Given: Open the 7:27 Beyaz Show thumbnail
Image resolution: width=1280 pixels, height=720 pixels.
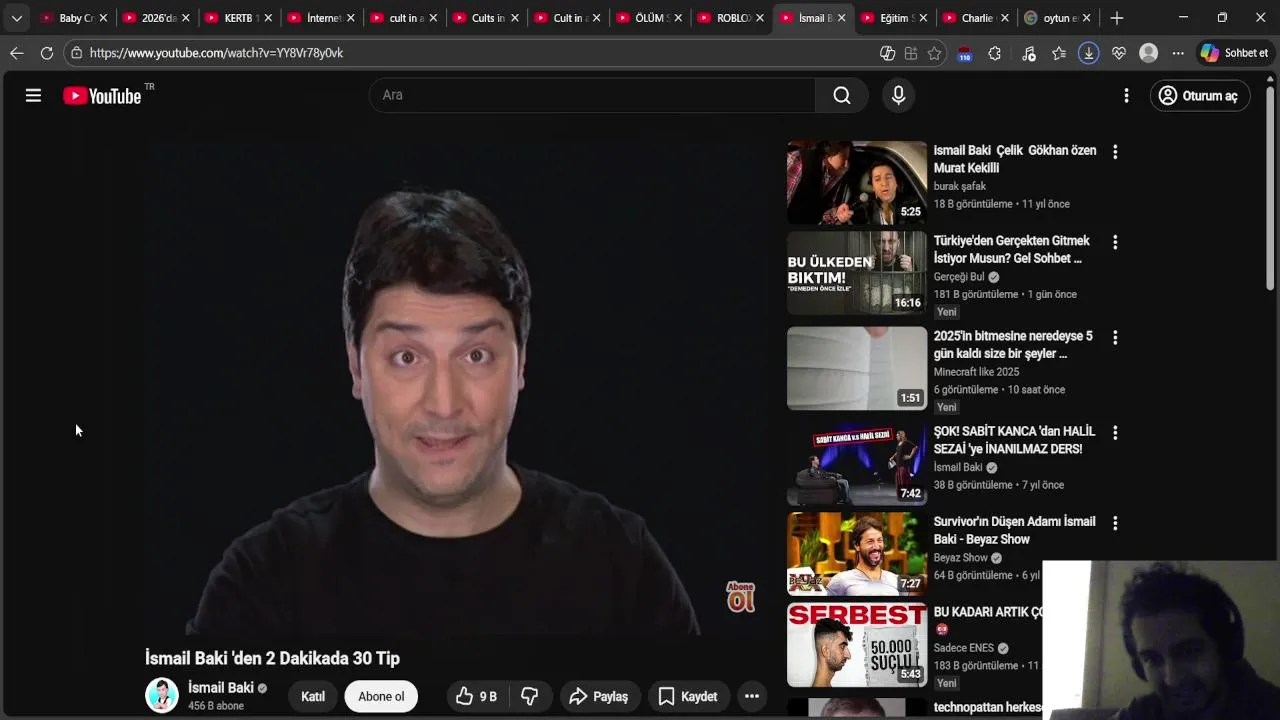Looking at the screenshot, I should (857, 554).
